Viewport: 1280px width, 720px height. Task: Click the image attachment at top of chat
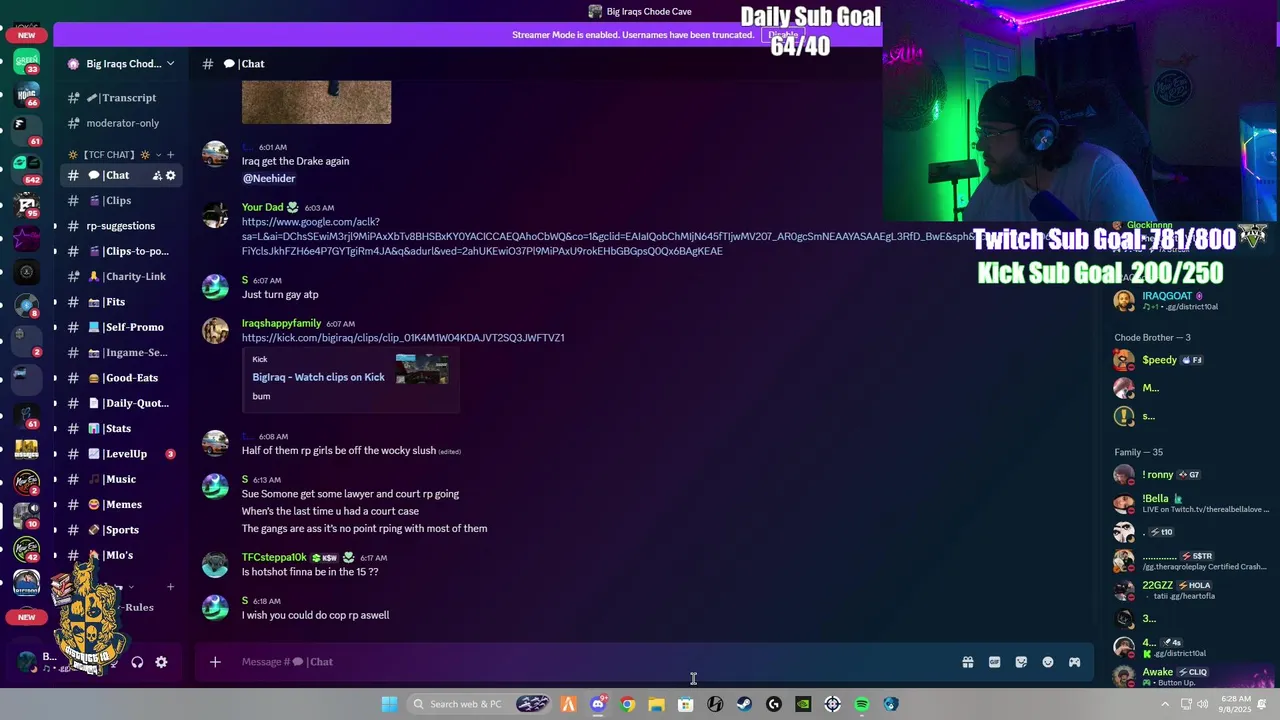click(316, 102)
